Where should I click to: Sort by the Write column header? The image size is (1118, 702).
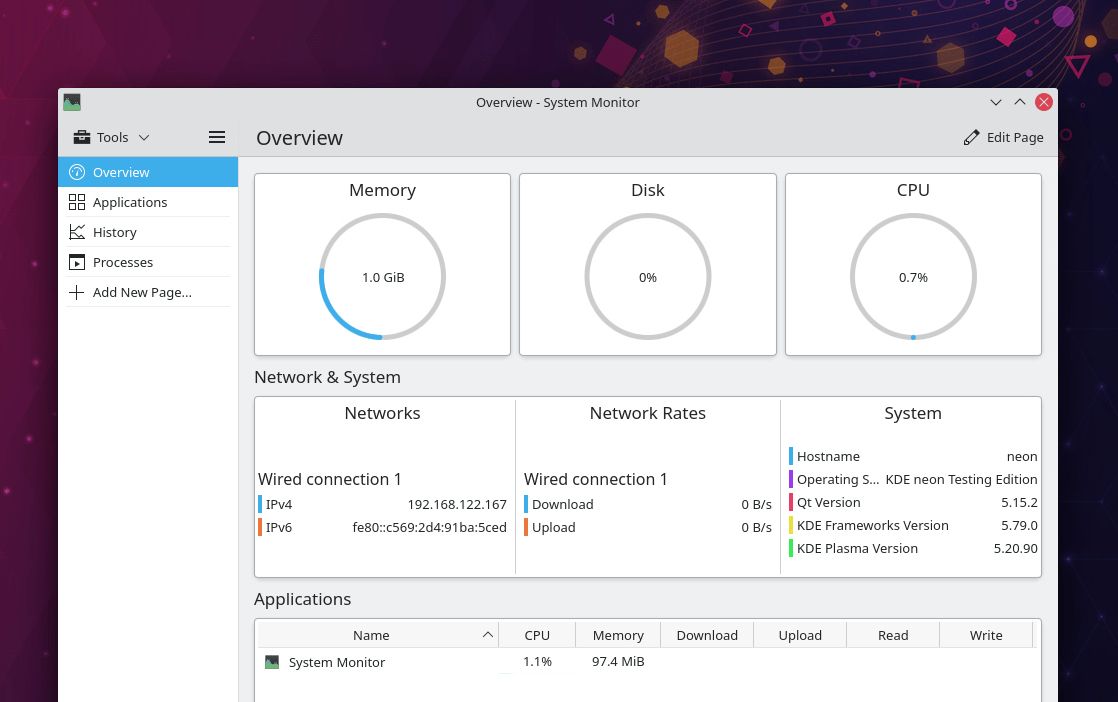click(986, 635)
